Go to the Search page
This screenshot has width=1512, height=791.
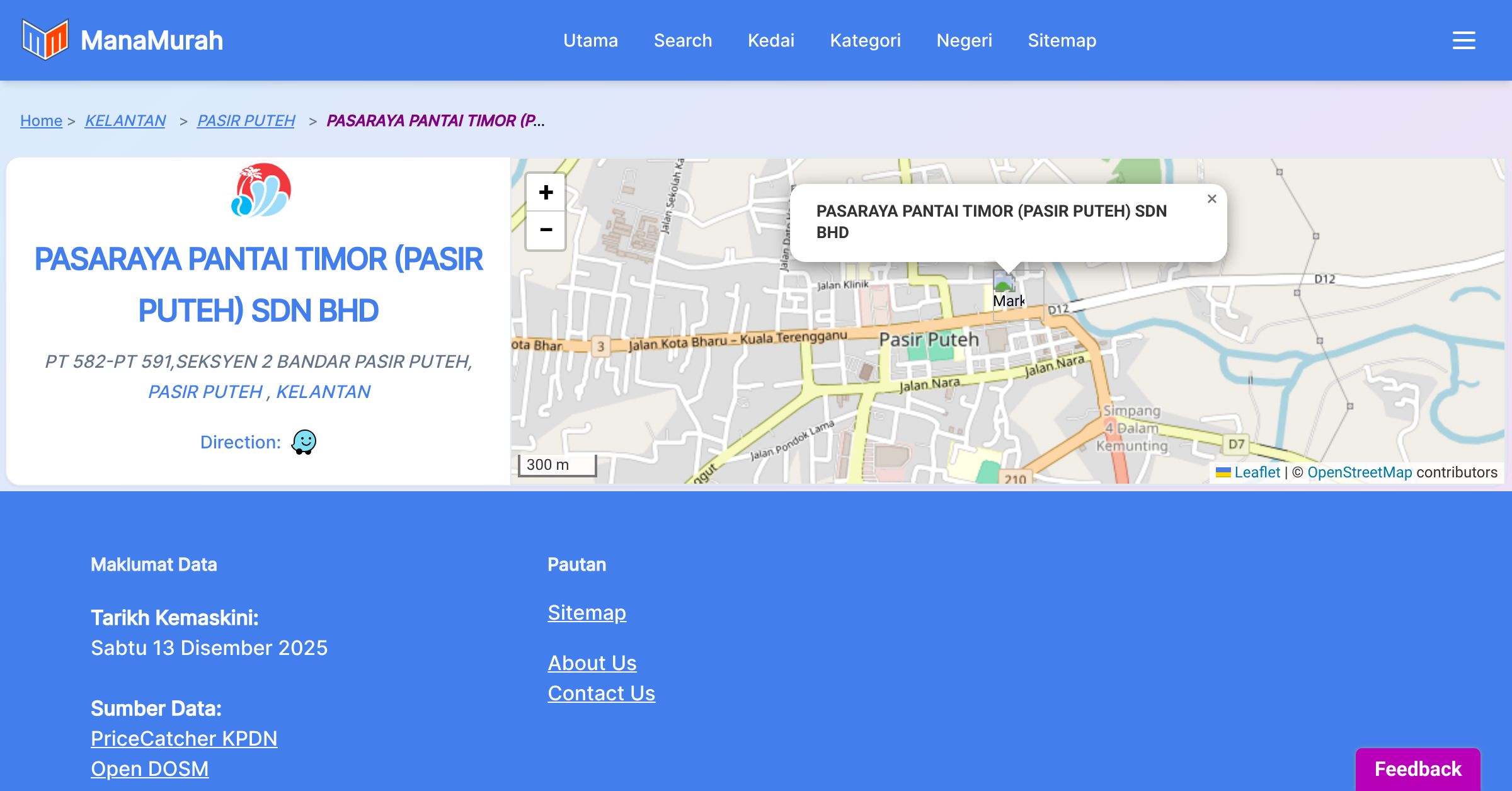click(682, 40)
